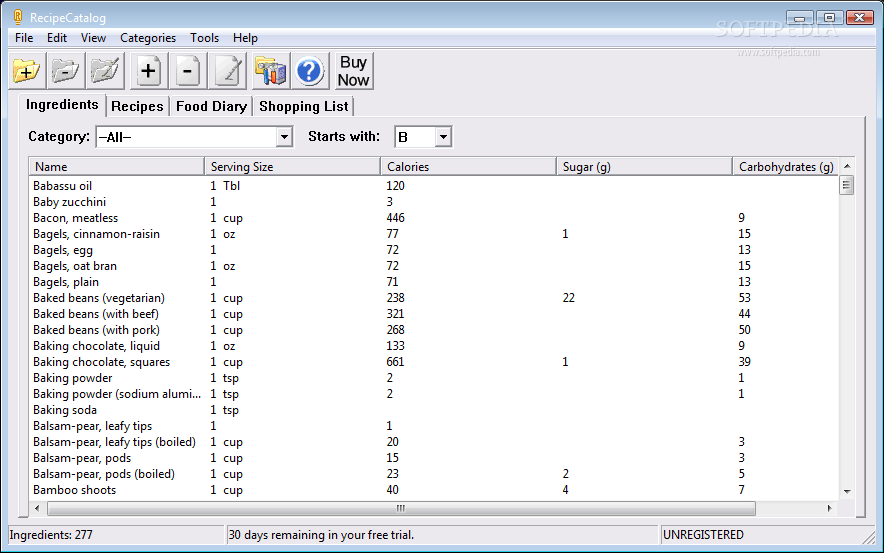Select the Bagels, cinnamon-raisin row
Screen dimensions: 884x553
[434, 234]
